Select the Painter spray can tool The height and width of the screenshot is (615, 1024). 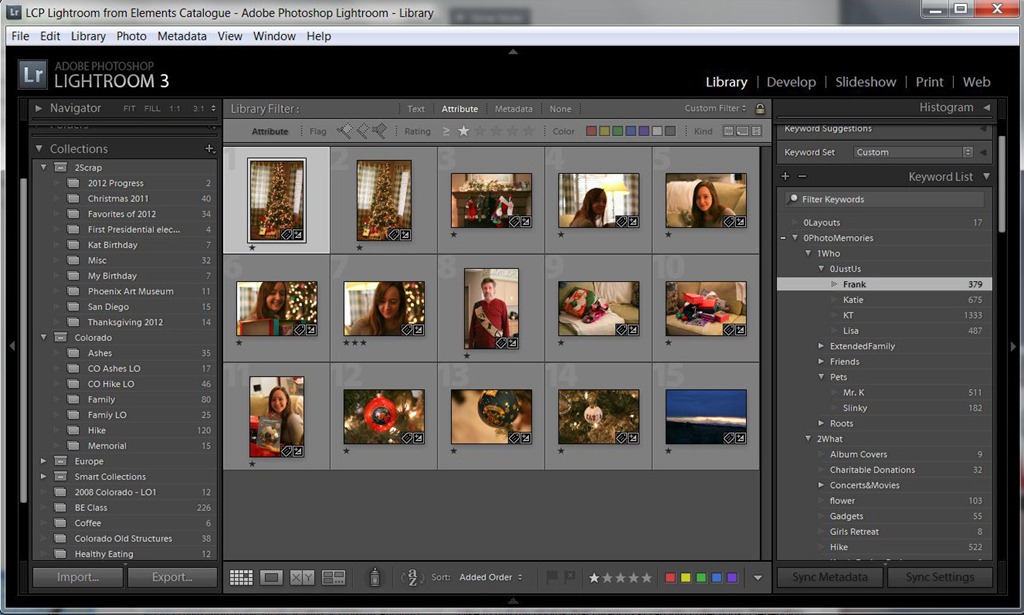point(374,577)
